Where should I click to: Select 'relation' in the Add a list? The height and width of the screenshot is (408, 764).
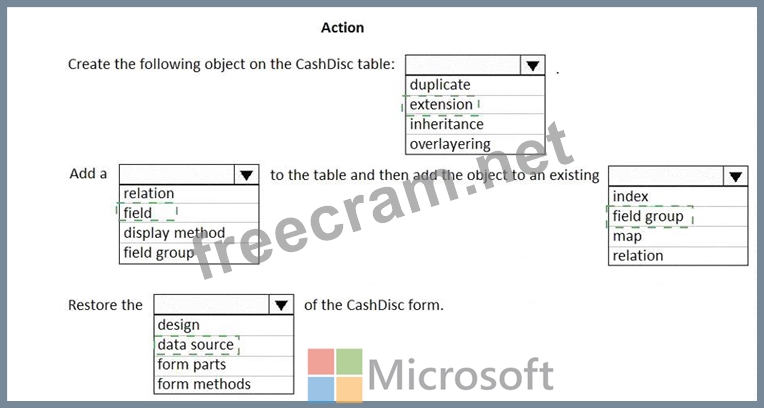189,194
